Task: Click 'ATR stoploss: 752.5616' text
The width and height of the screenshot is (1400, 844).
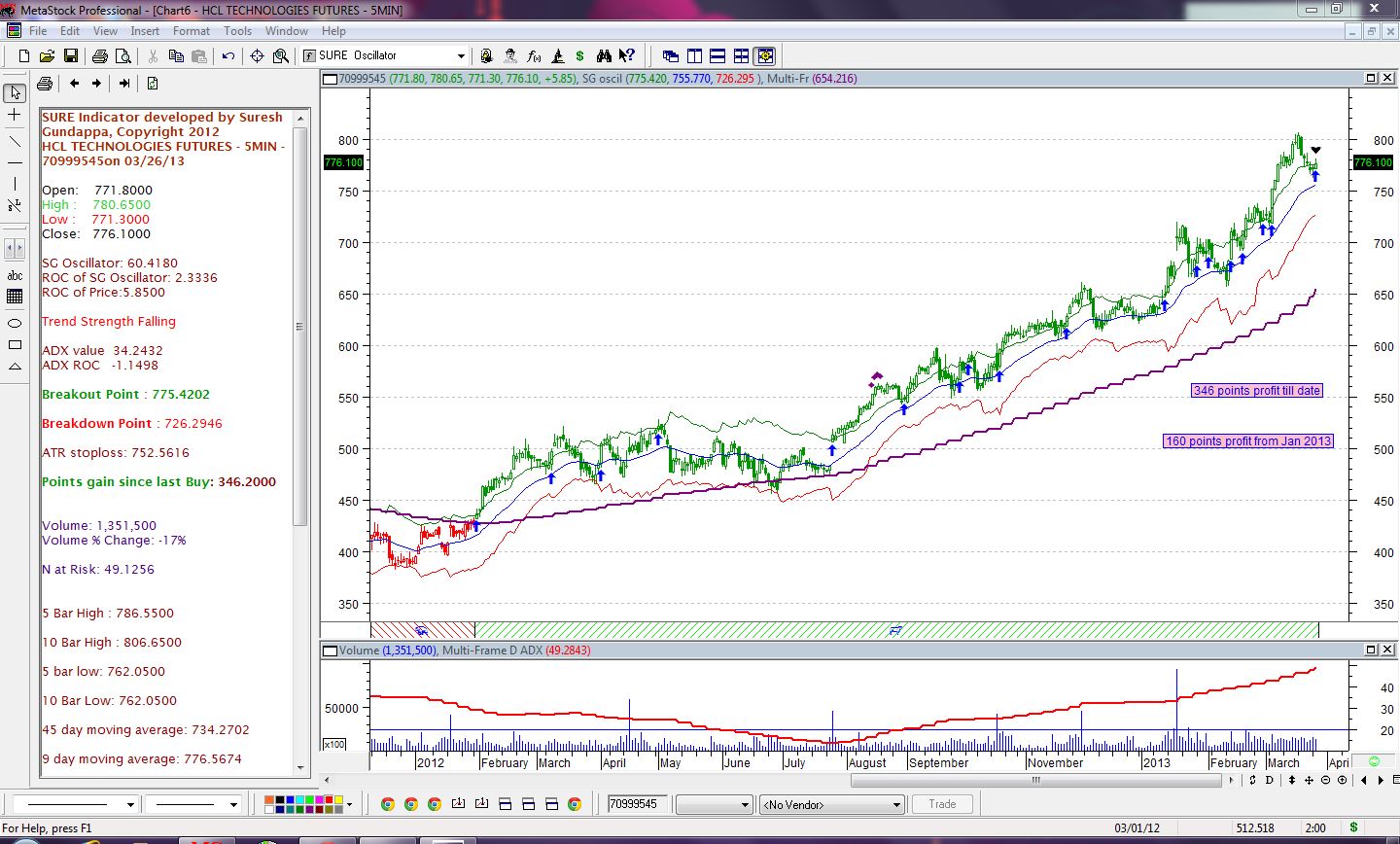Action: (x=116, y=452)
